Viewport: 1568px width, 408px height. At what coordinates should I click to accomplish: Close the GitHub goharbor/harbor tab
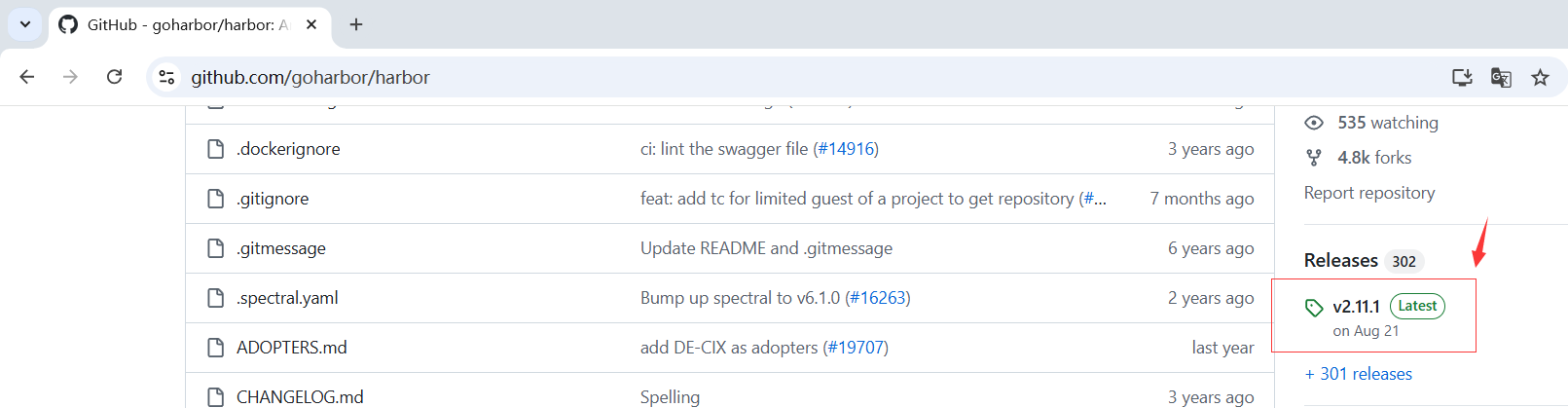click(x=311, y=24)
